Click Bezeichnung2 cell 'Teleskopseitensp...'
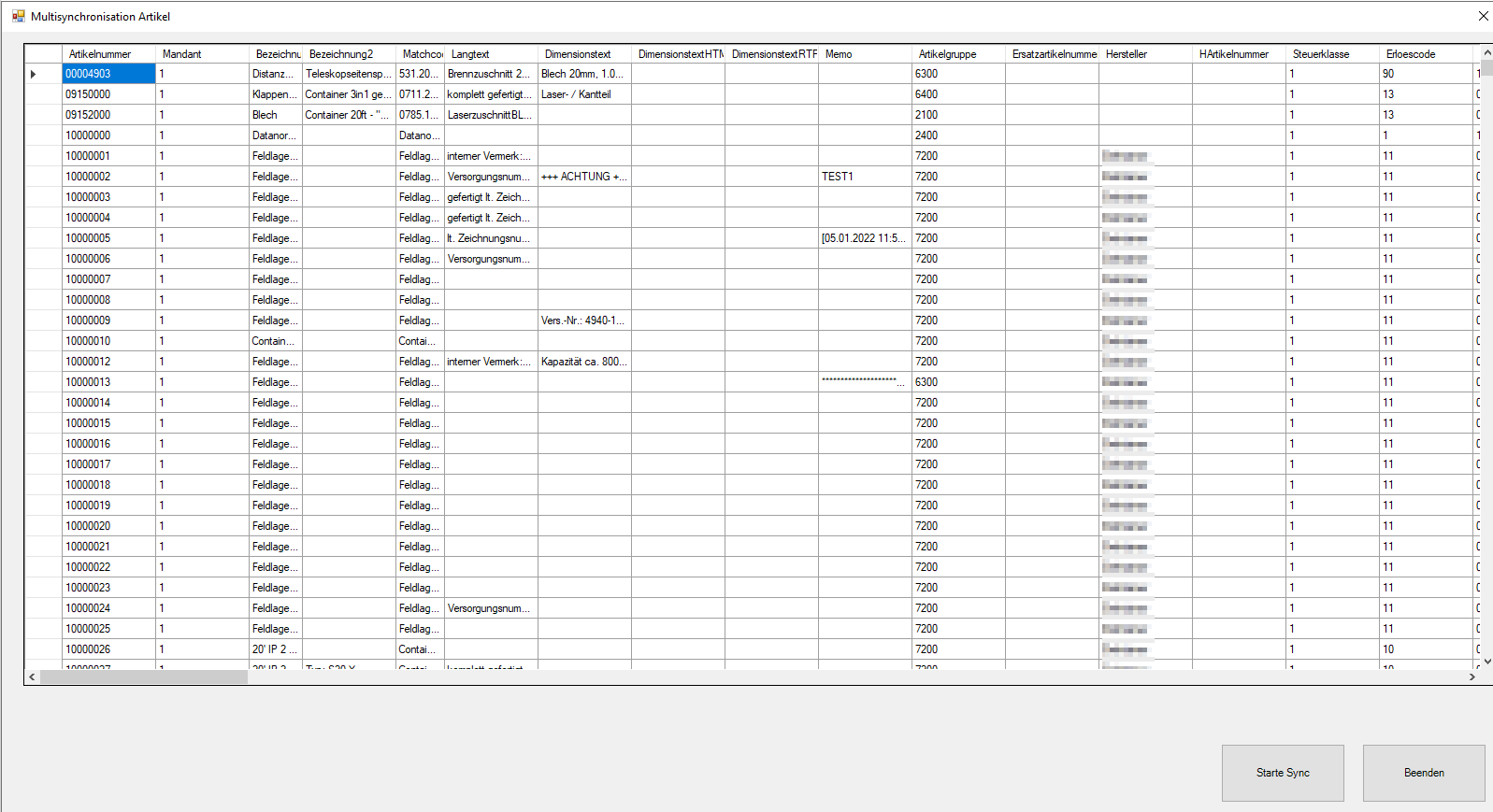The image size is (1493, 812). (x=349, y=74)
